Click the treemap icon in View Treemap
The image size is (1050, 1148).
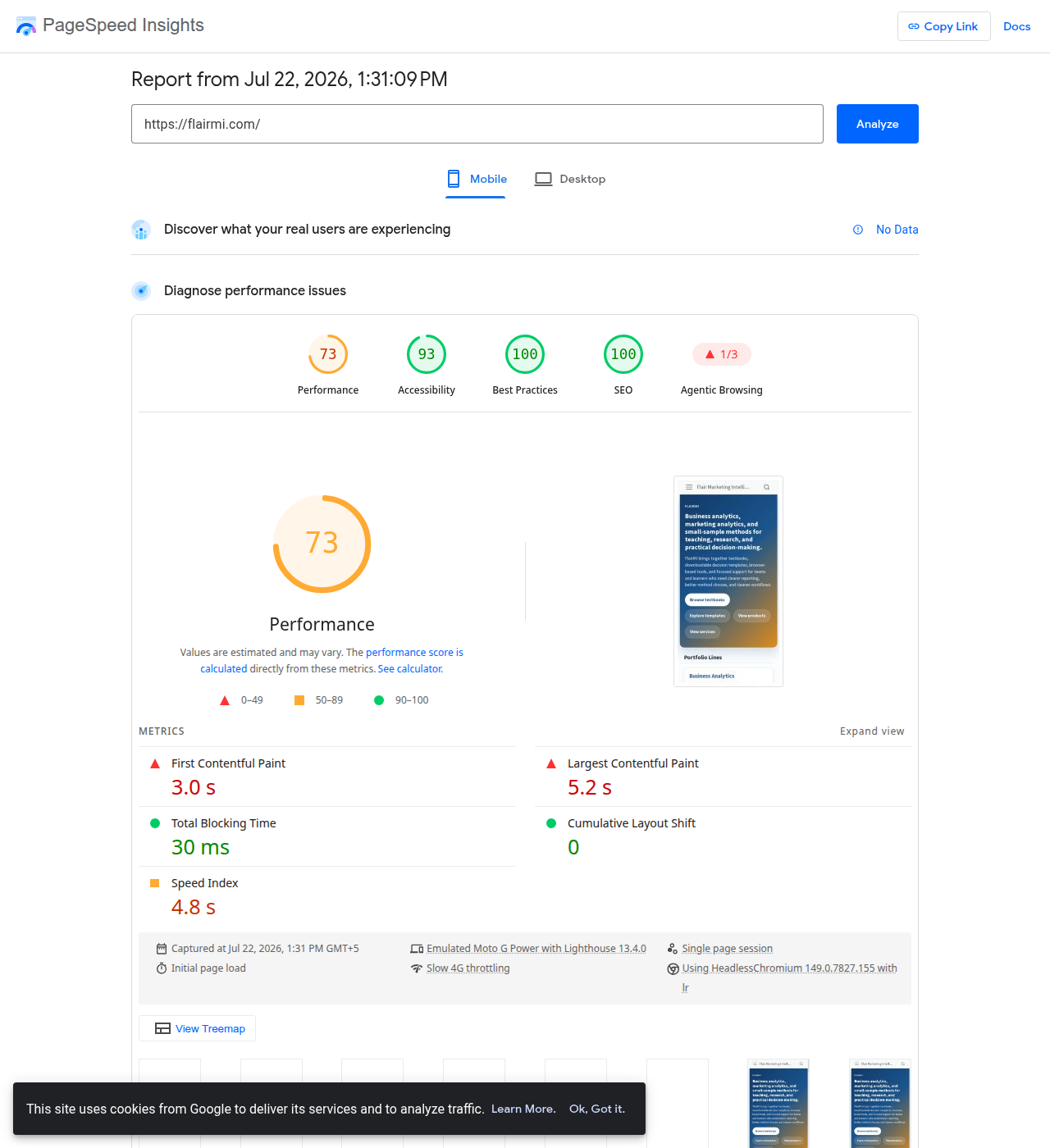(x=163, y=1028)
